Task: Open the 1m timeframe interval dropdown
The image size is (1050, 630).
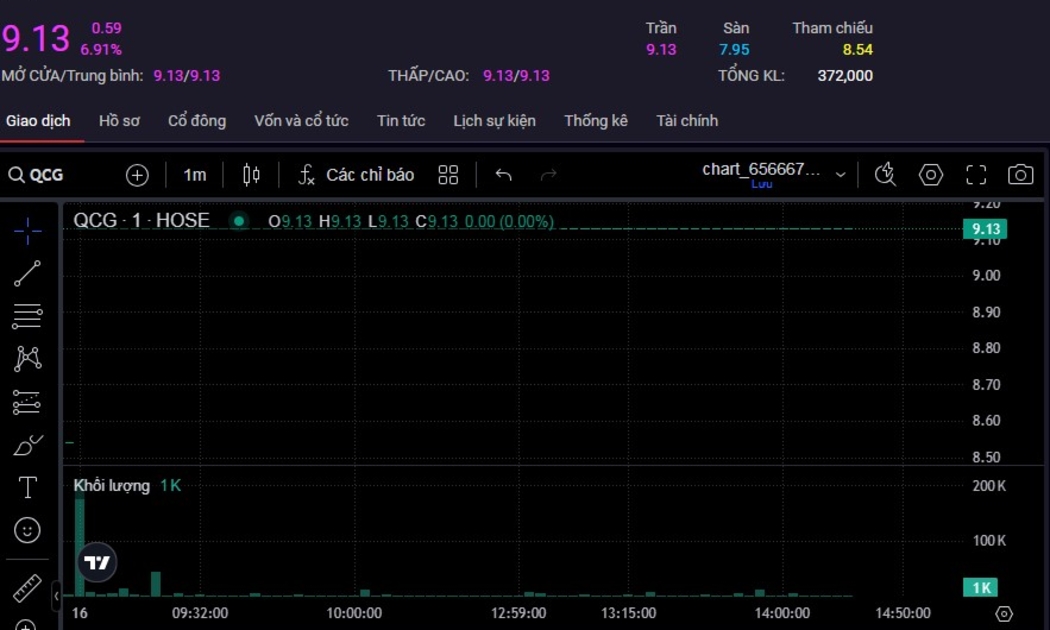Action: pyautogui.click(x=195, y=175)
